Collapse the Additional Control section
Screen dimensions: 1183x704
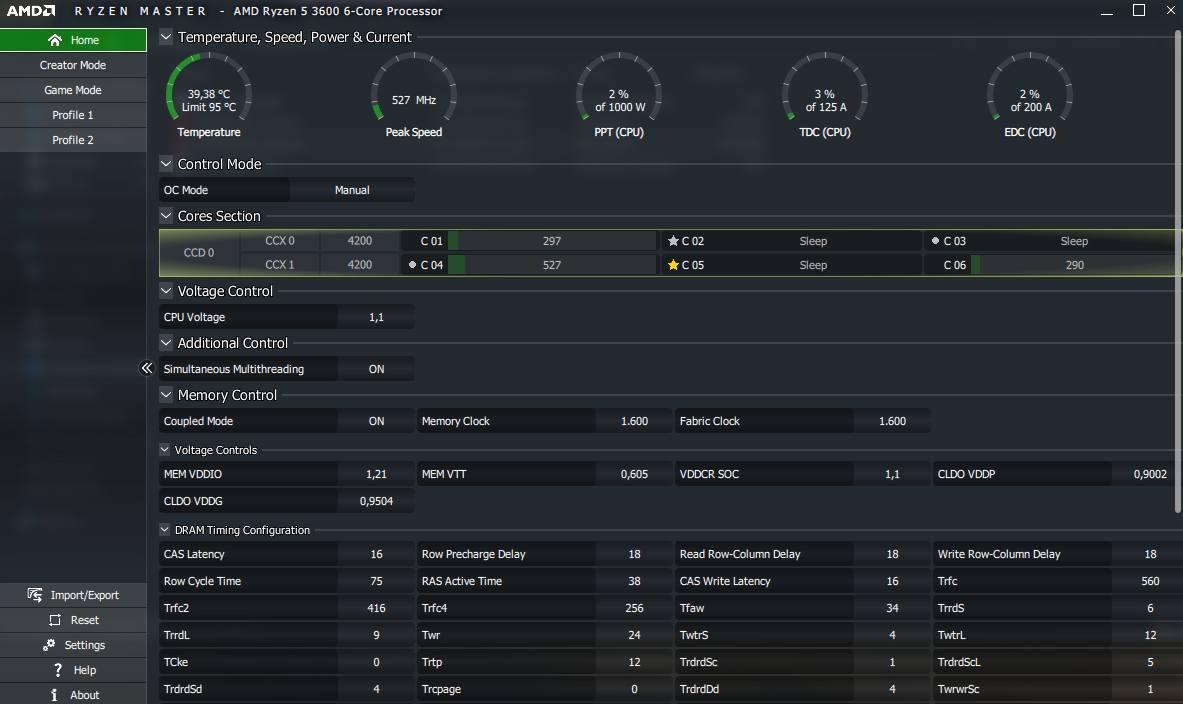pyautogui.click(x=166, y=343)
